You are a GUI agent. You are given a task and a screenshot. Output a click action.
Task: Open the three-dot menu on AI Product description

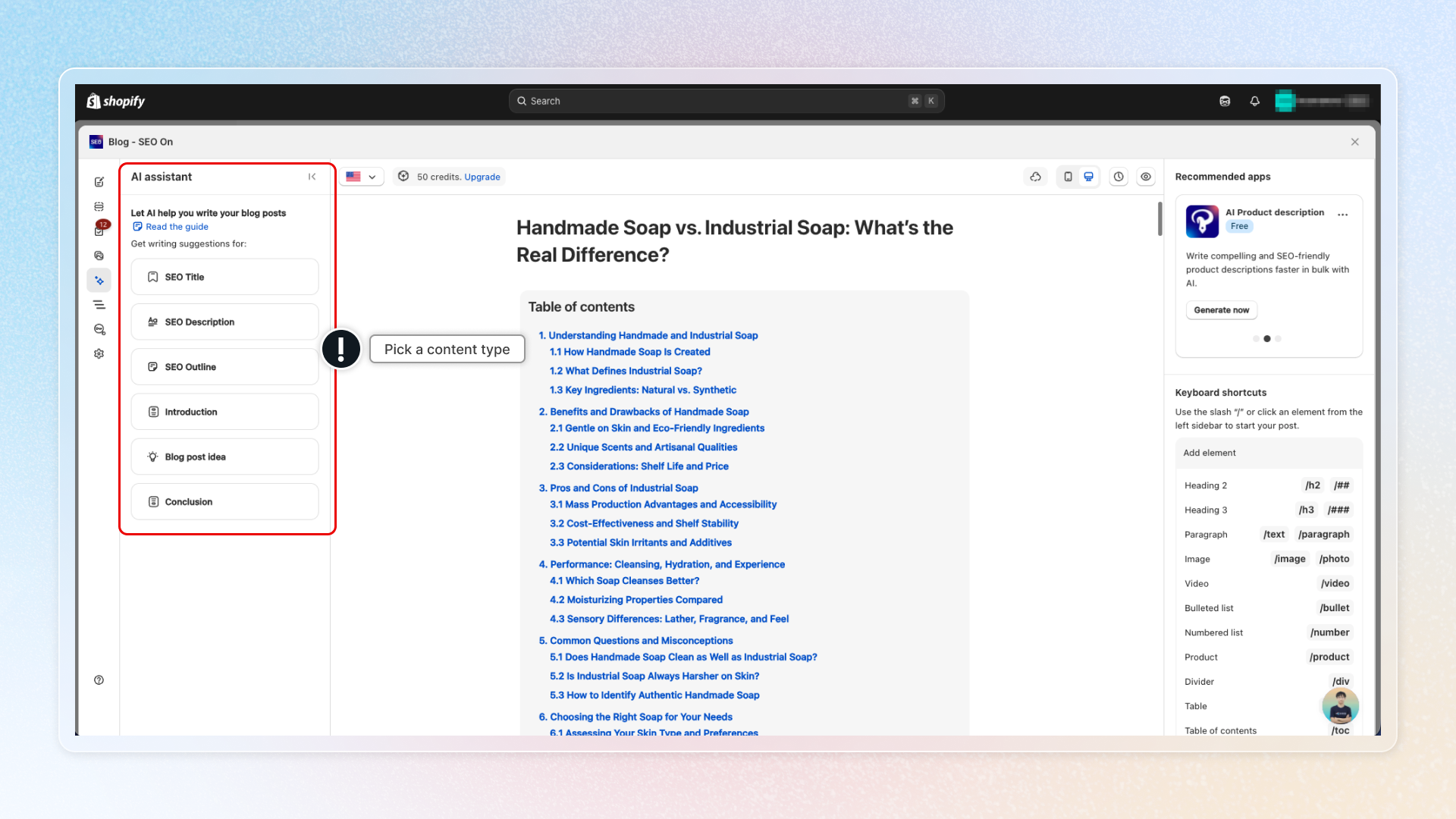1343,215
